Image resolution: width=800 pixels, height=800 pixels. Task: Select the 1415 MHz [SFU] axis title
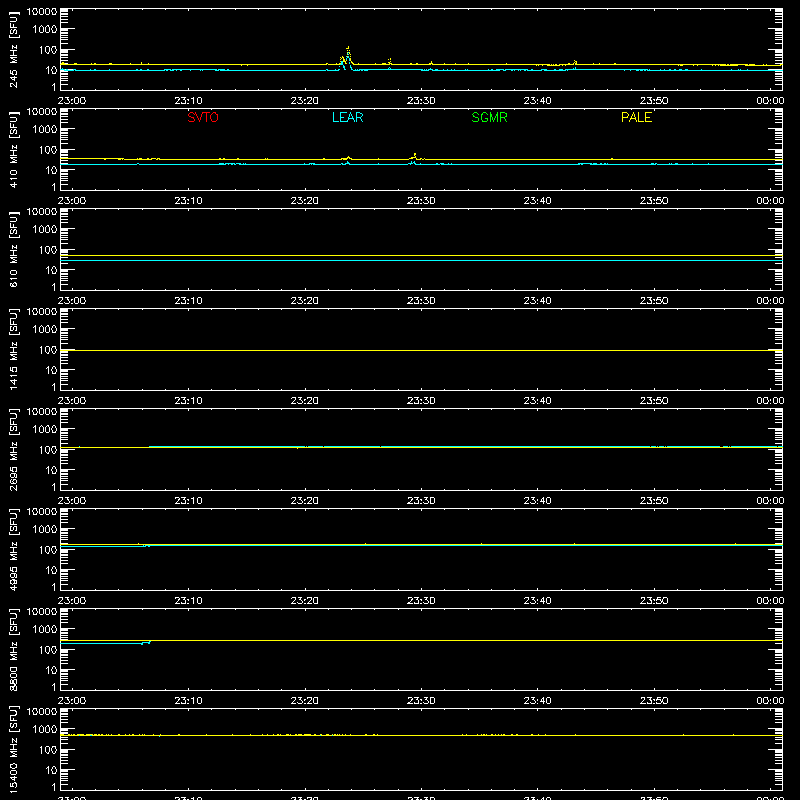pyautogui.click(x=13, y=349)
